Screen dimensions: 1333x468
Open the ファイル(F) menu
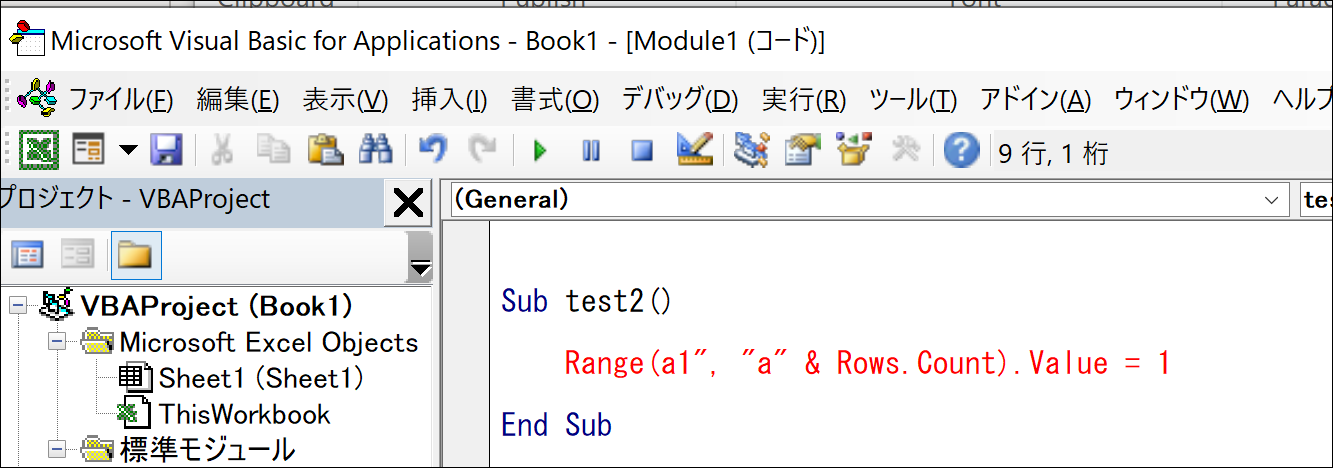pos(120,99)
